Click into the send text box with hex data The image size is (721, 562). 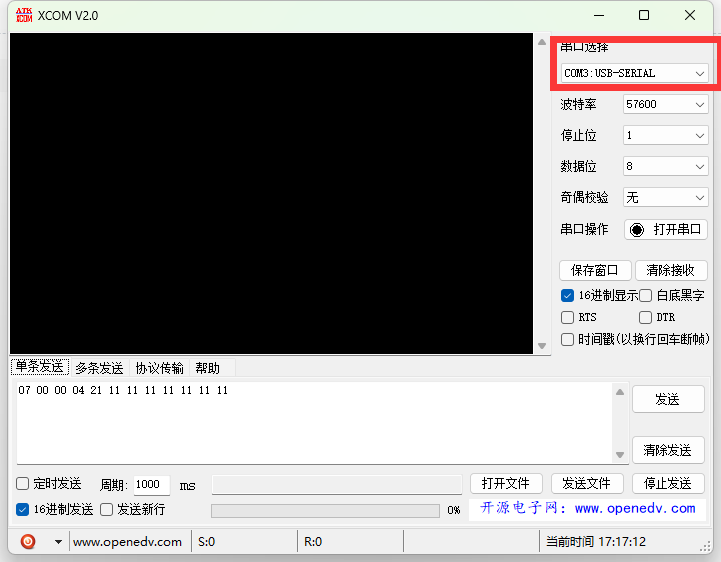coord(315,422)
